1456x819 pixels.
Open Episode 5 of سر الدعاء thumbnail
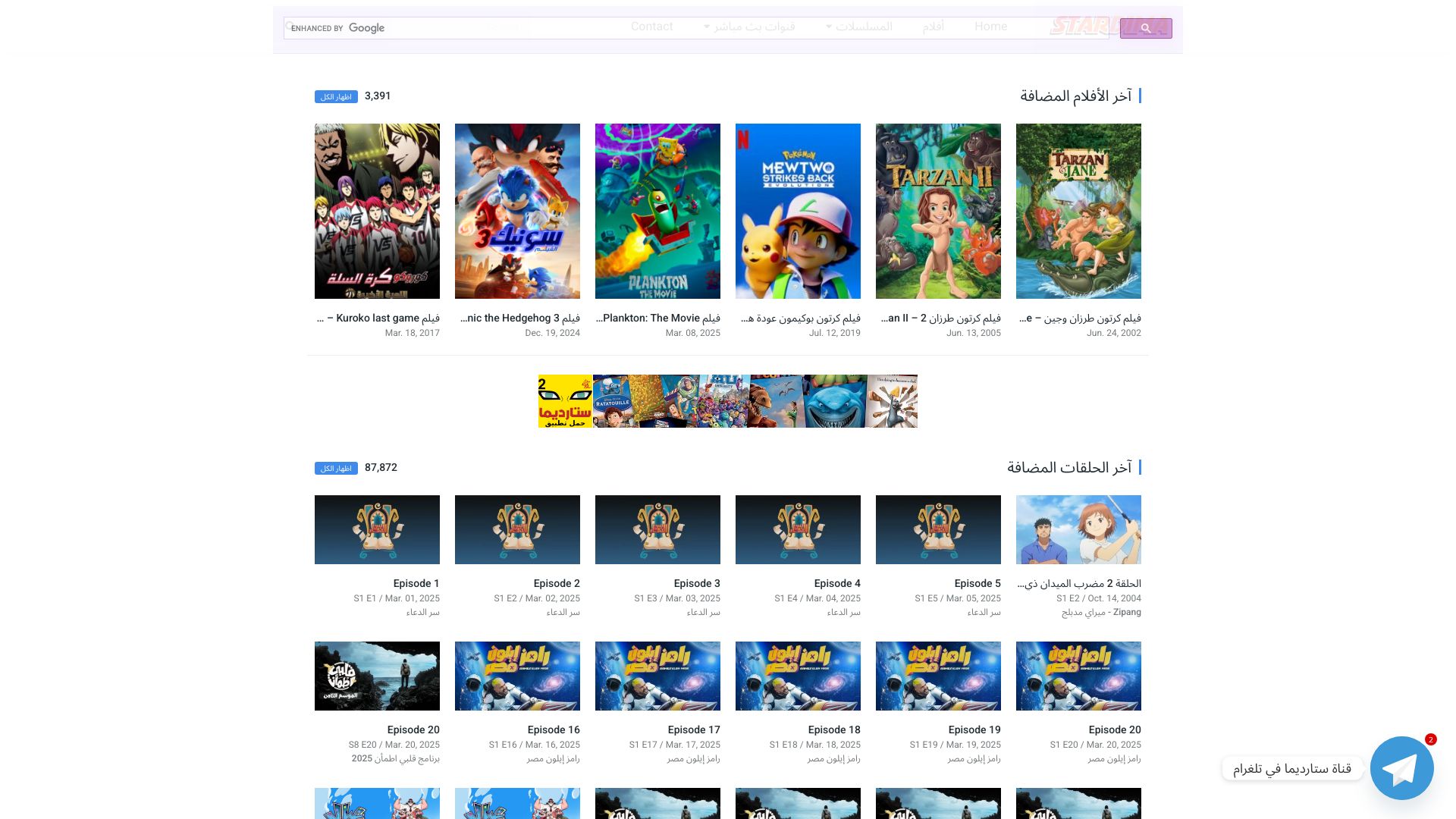pyautogui.click(x=938, y=529)
